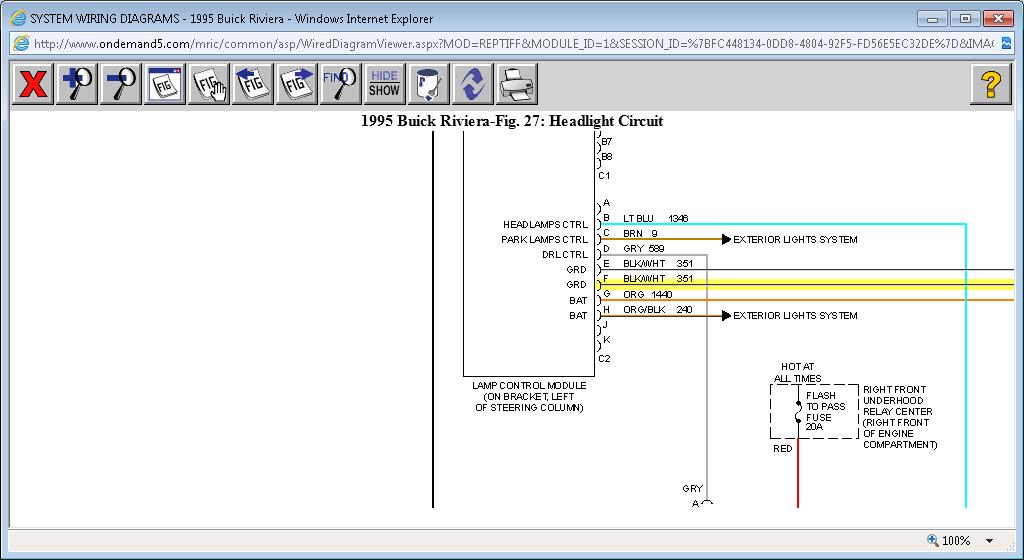This screenshot has width=1024, height=560.
Task: Zoom out with the minus magnifier tool
Action: [x=121, y=84]
